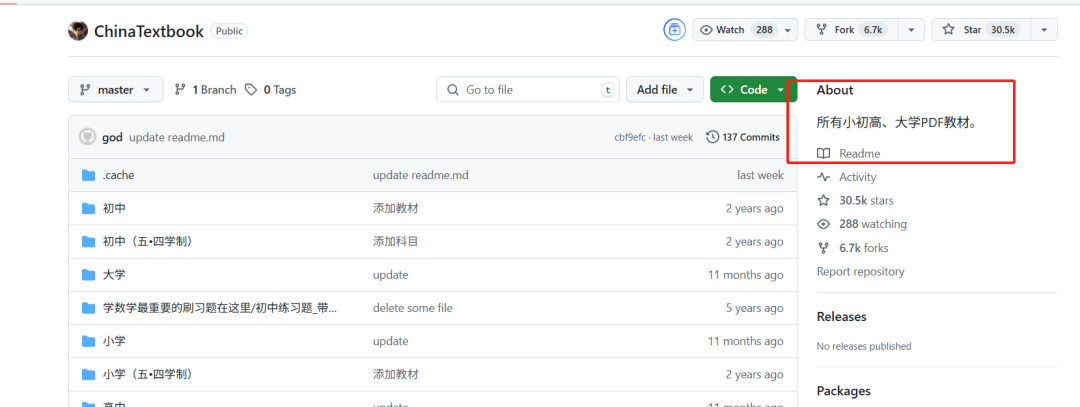This screenshot has height=407, width=1080.
Task: Open the .cache folder
Action: pos(118,175)
